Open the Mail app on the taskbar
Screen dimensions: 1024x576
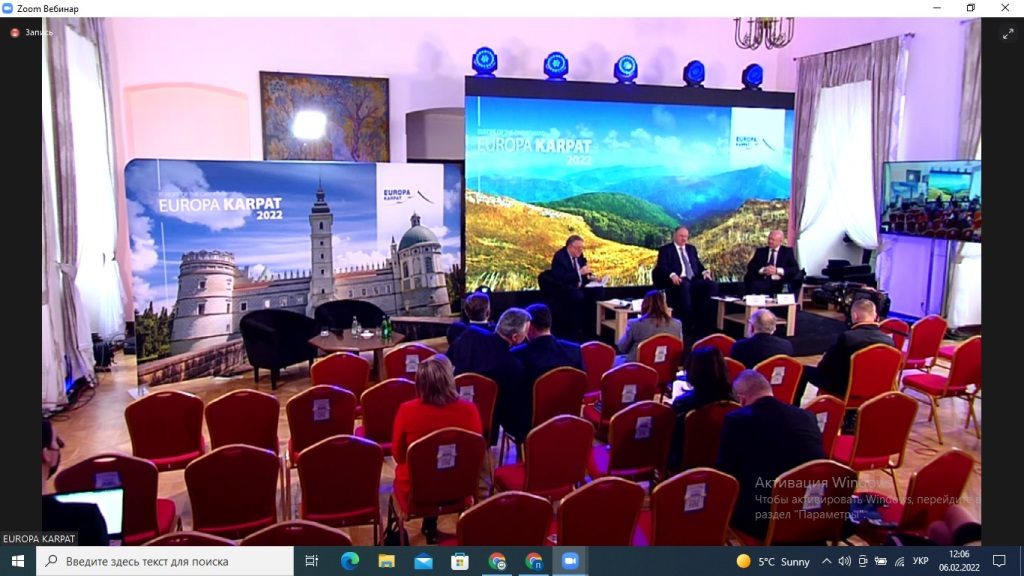[x=423, y=561]
